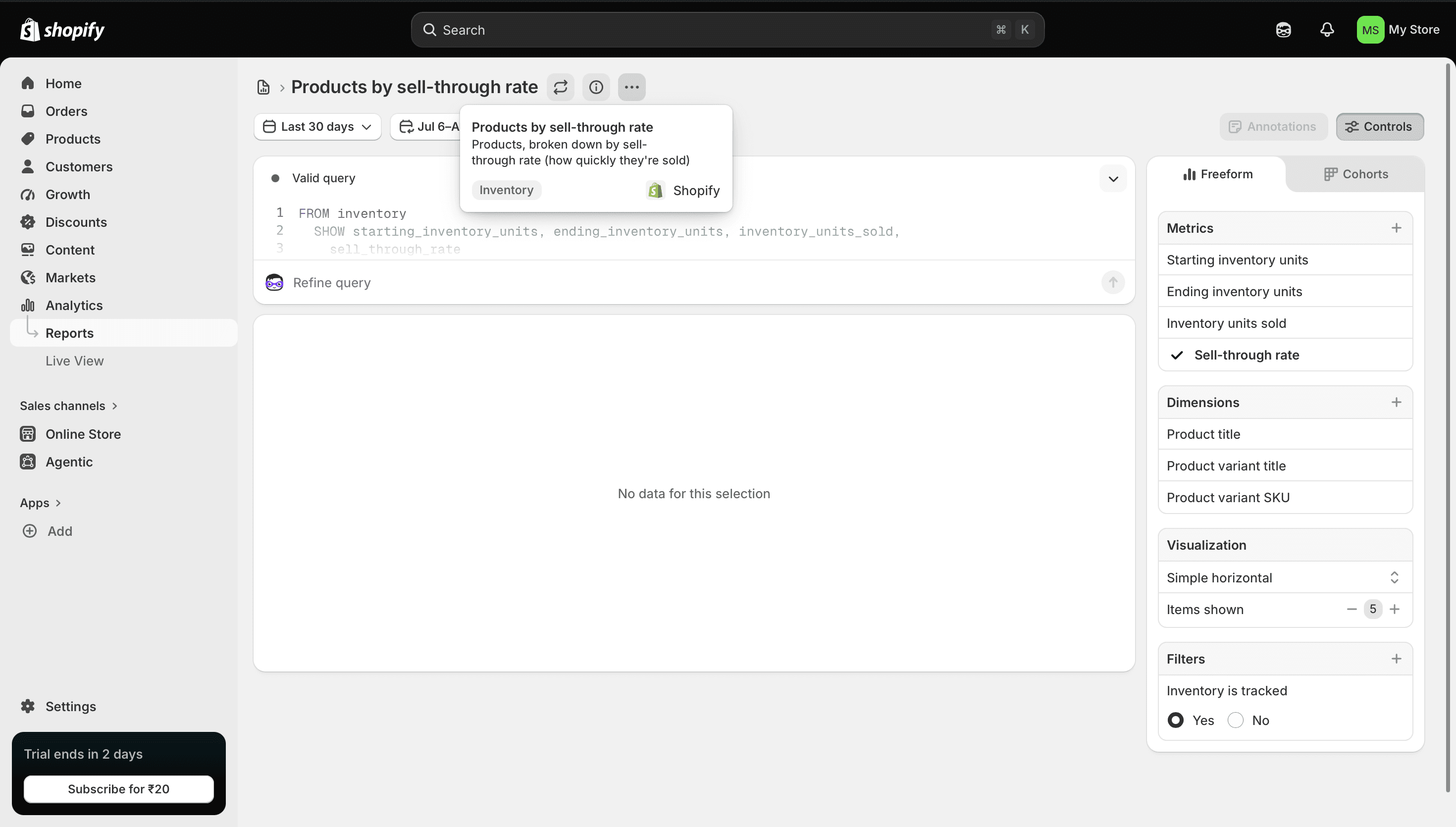Toggle the Controls panel button
The image size is (1456, 827).
1379,127
